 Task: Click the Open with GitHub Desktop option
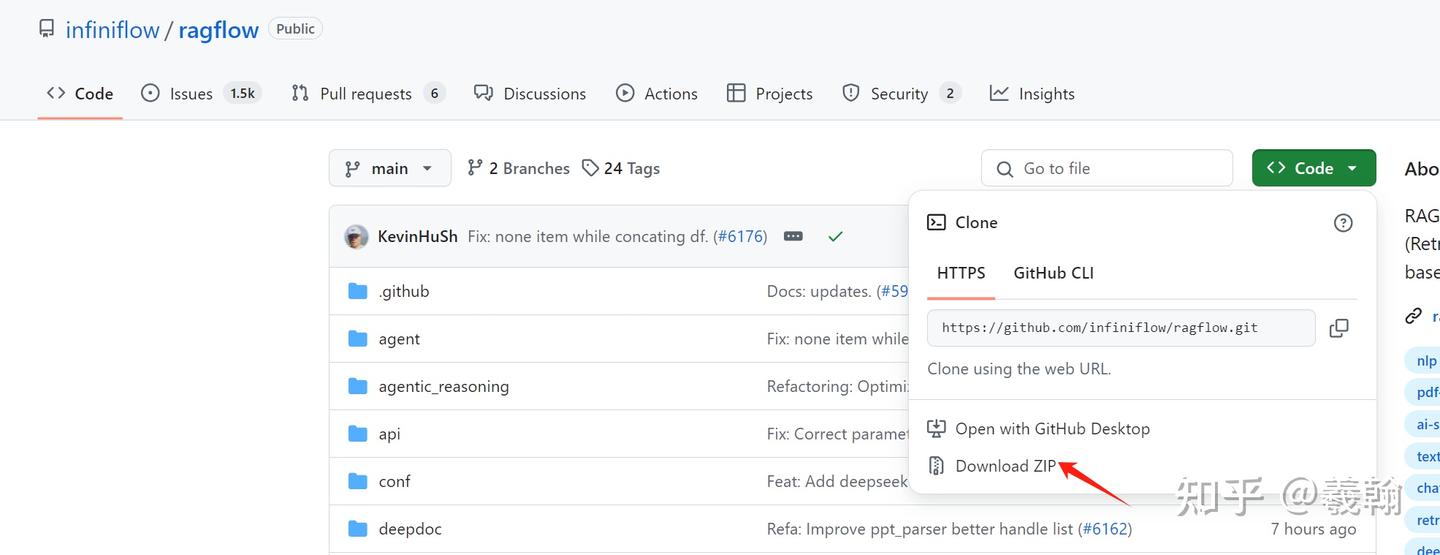(1051, 429)
